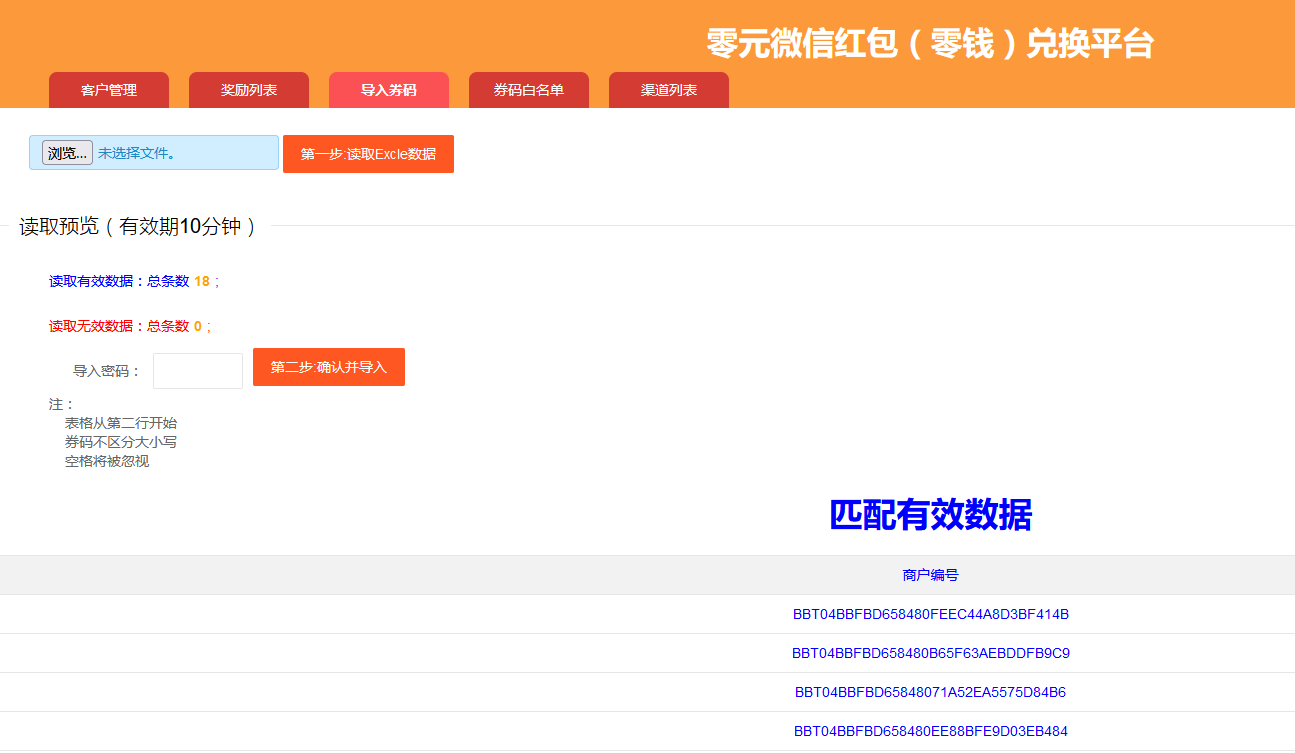The height and width of the screenshot is (753, 1295).
Task: Open the 渠道列表 tab
Action: click(x=669, y=90)
